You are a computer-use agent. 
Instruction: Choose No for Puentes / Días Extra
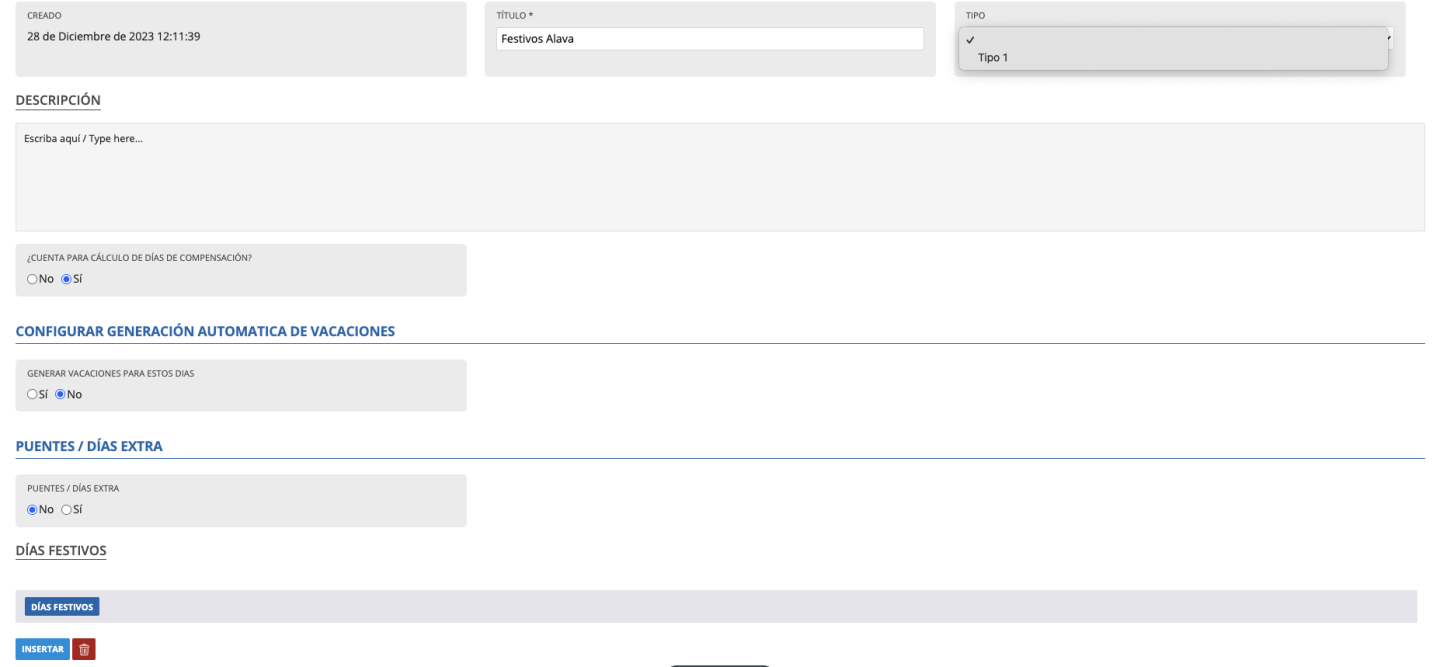[x=32, y=509]
